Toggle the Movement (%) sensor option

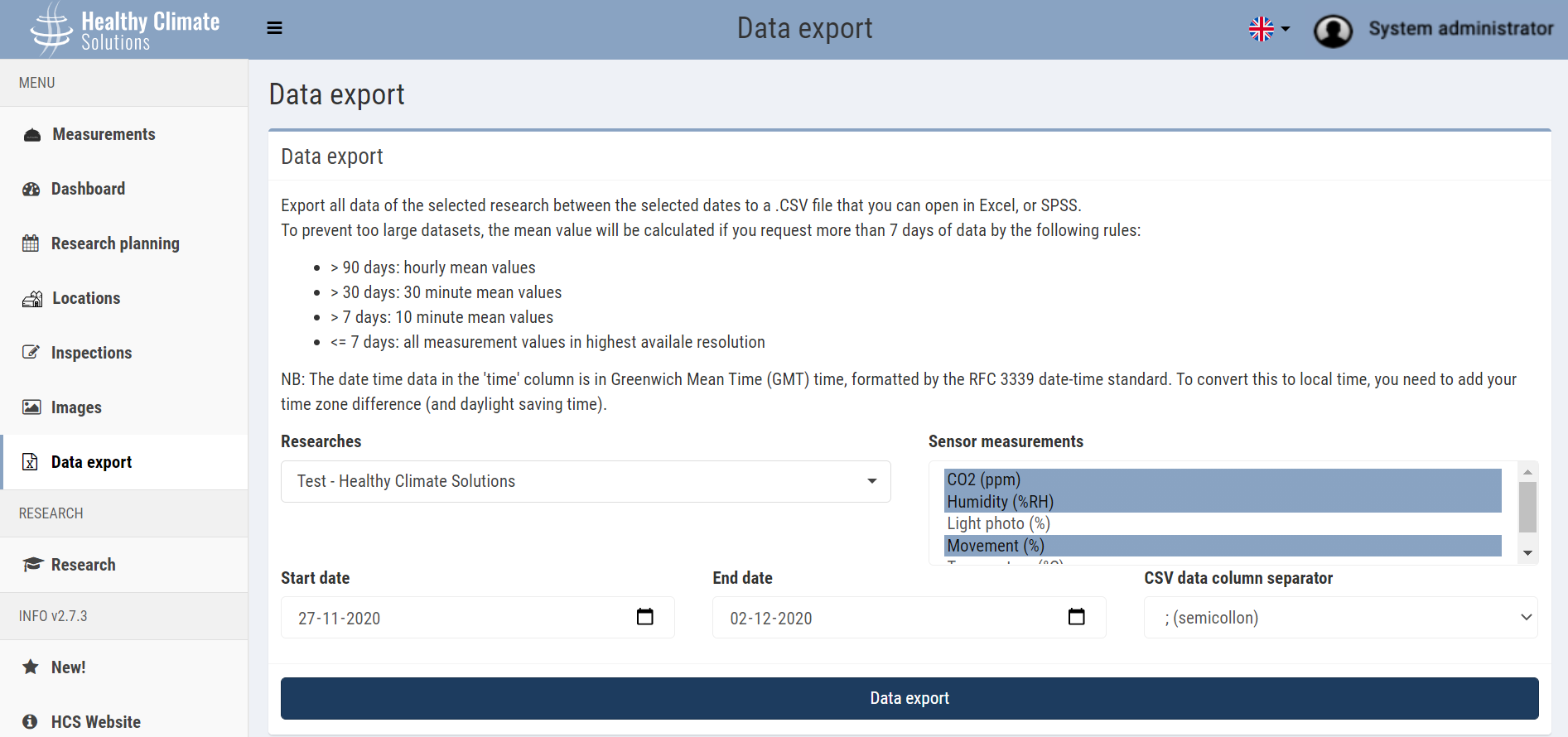click(995, 546)
